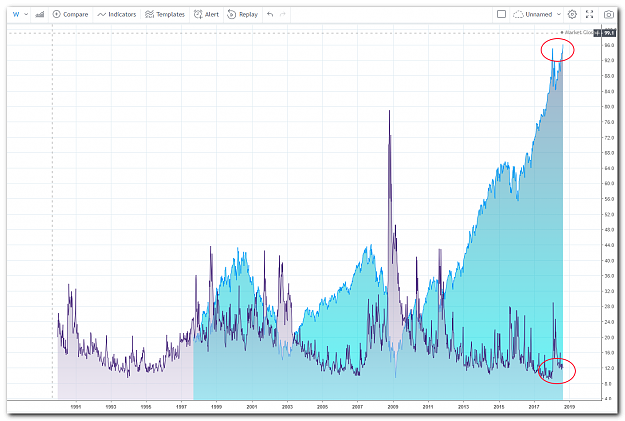This screenshot has height=421, width=625.
Task: Click the 1999 label on time axis
Action: pos(216,407)
